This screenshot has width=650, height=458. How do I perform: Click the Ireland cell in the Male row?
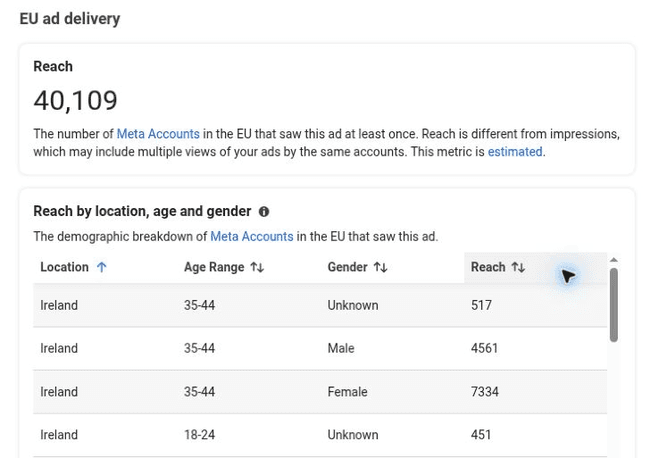(59, 348)
